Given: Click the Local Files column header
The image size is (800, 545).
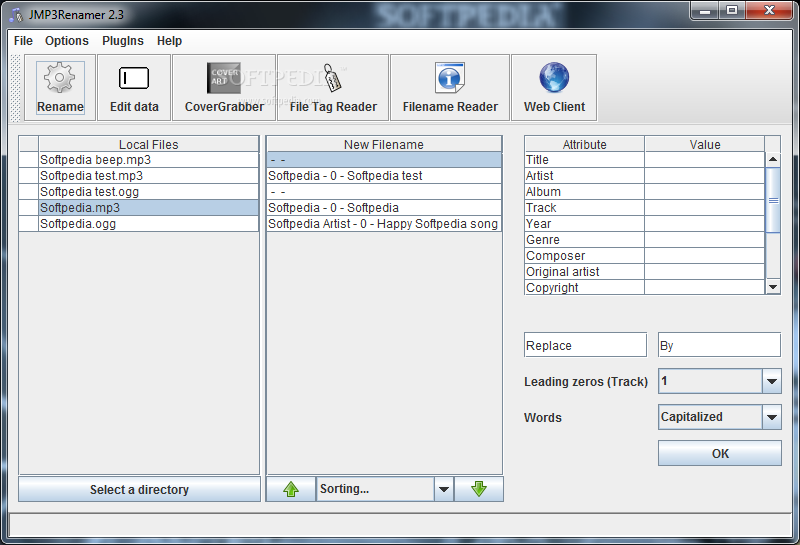Looking at the screenshot, I should [148, 144].
